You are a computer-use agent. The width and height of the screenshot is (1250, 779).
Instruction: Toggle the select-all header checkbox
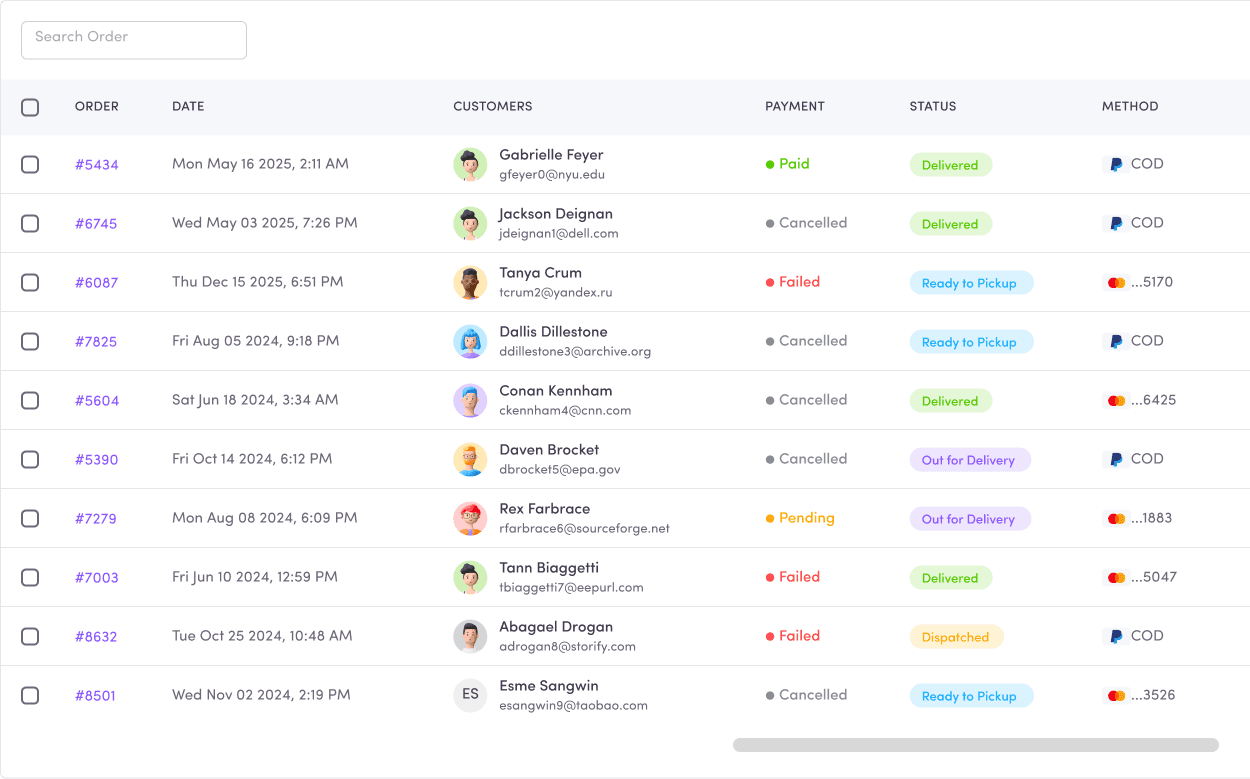coord(30,107)
